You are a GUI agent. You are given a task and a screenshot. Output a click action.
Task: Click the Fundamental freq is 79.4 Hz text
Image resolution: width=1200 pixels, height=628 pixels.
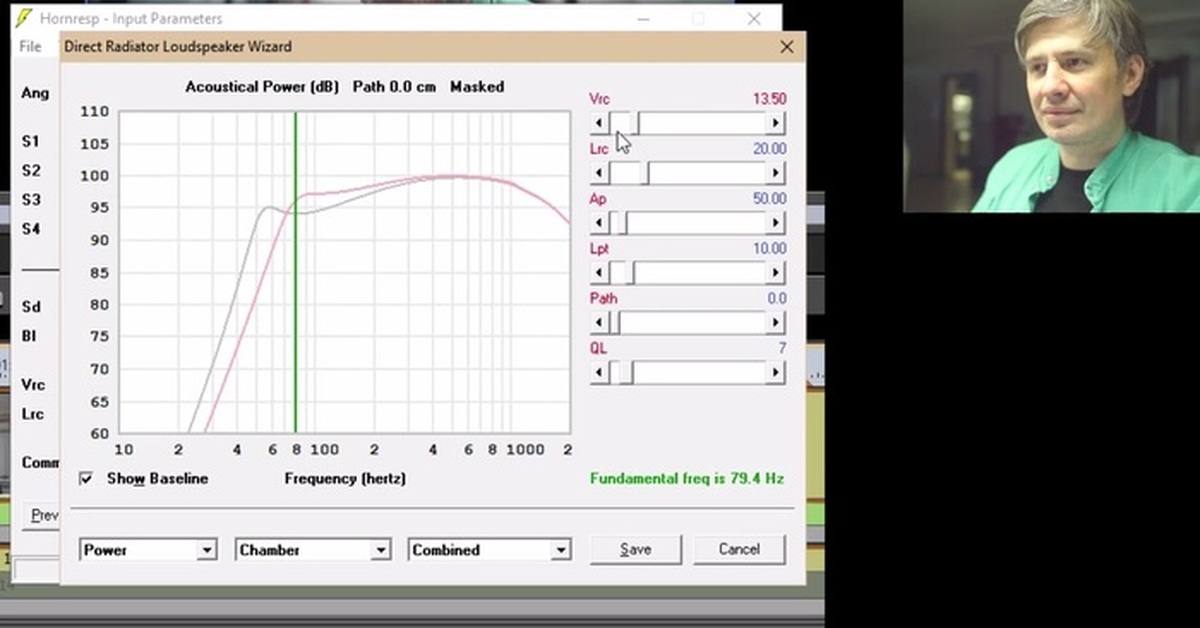pos(687,479)
